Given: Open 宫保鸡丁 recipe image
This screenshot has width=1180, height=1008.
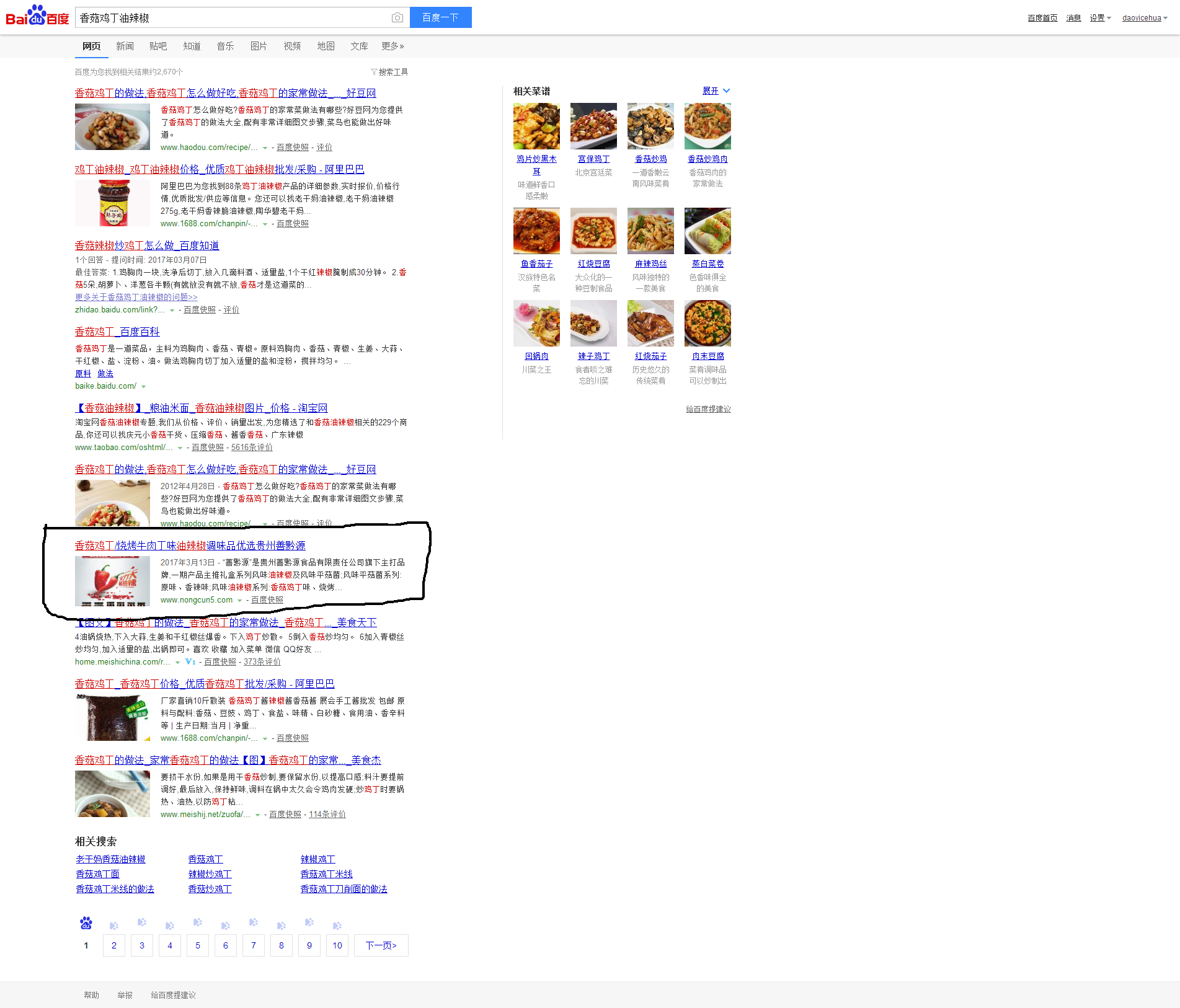Looking at the screenshot, I should [x=593, y=126].
